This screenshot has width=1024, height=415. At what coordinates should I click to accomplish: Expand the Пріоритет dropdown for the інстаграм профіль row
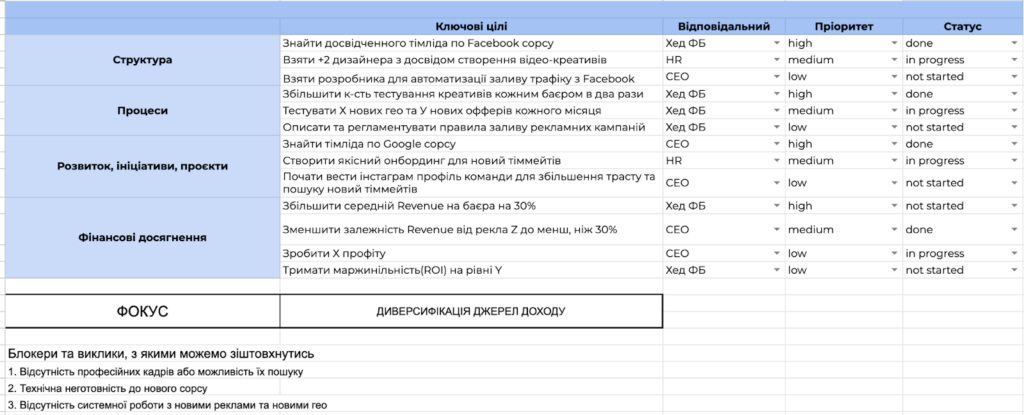pos(896,183)
